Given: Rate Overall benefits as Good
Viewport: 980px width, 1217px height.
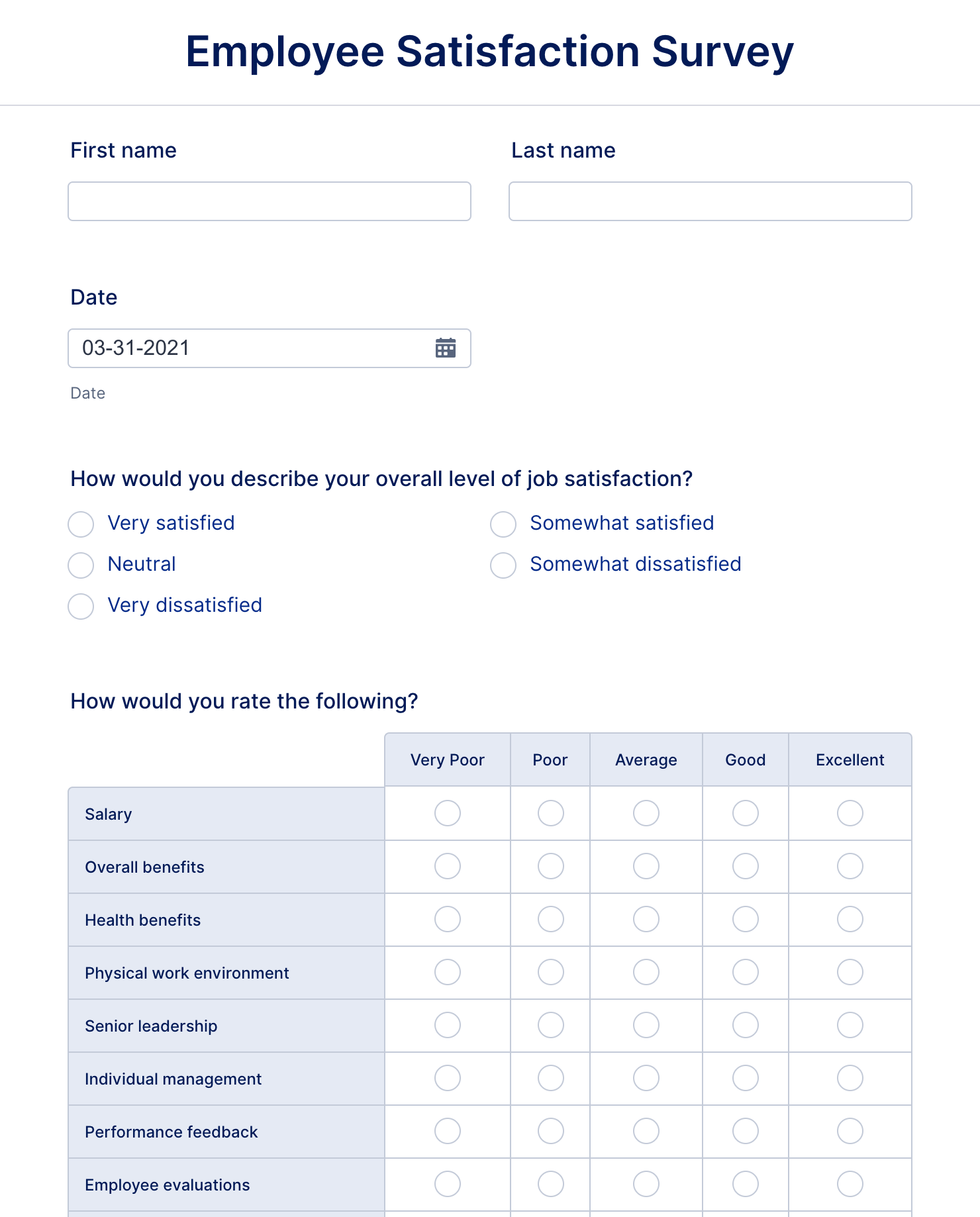Looking at the screenshot, I should [x=746, y=866].
